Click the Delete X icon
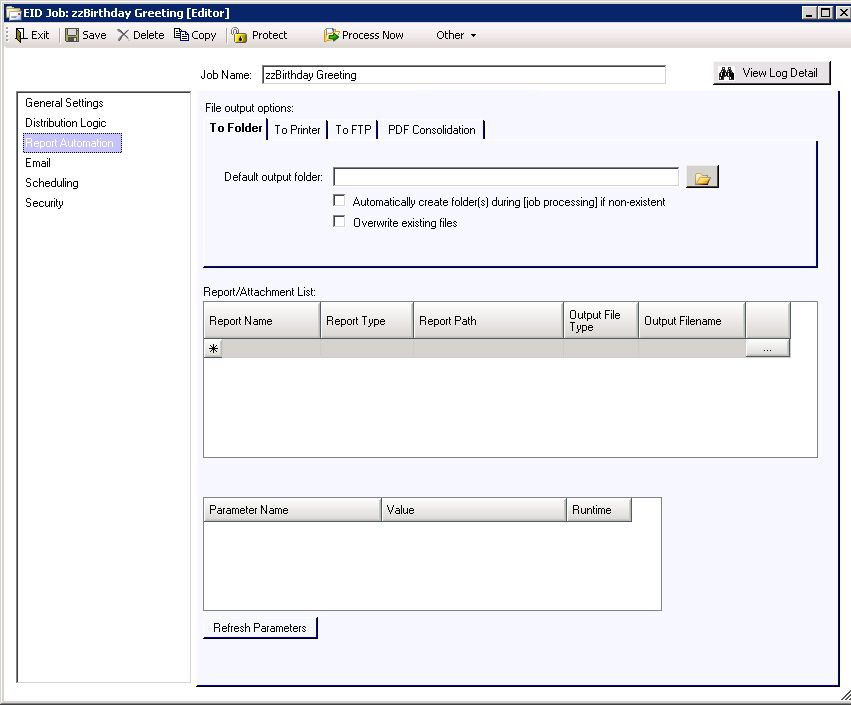The image size is (851, 705). coord(123,35)
